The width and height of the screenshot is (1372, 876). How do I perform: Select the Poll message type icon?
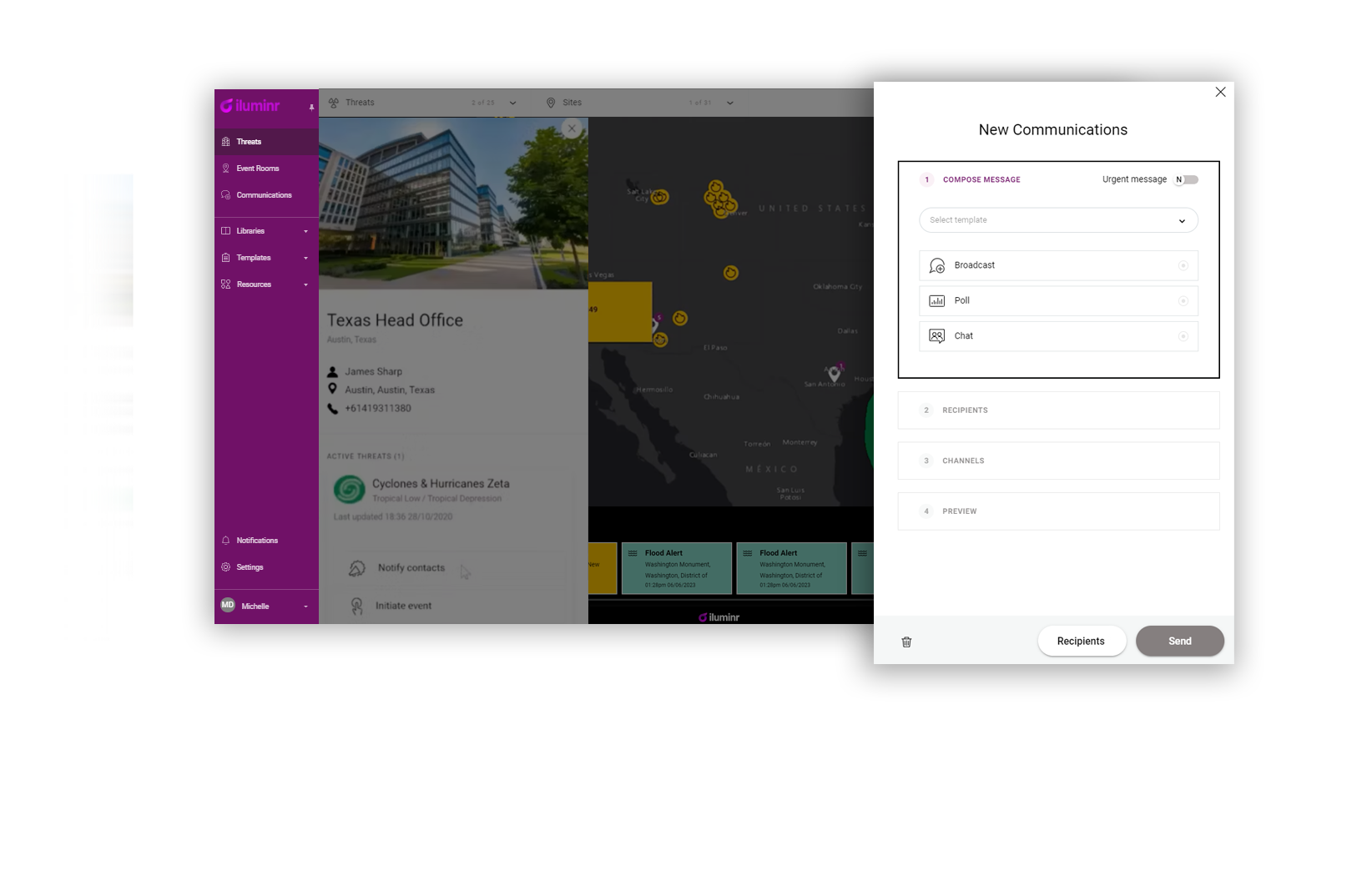click(x=937, y=300)
